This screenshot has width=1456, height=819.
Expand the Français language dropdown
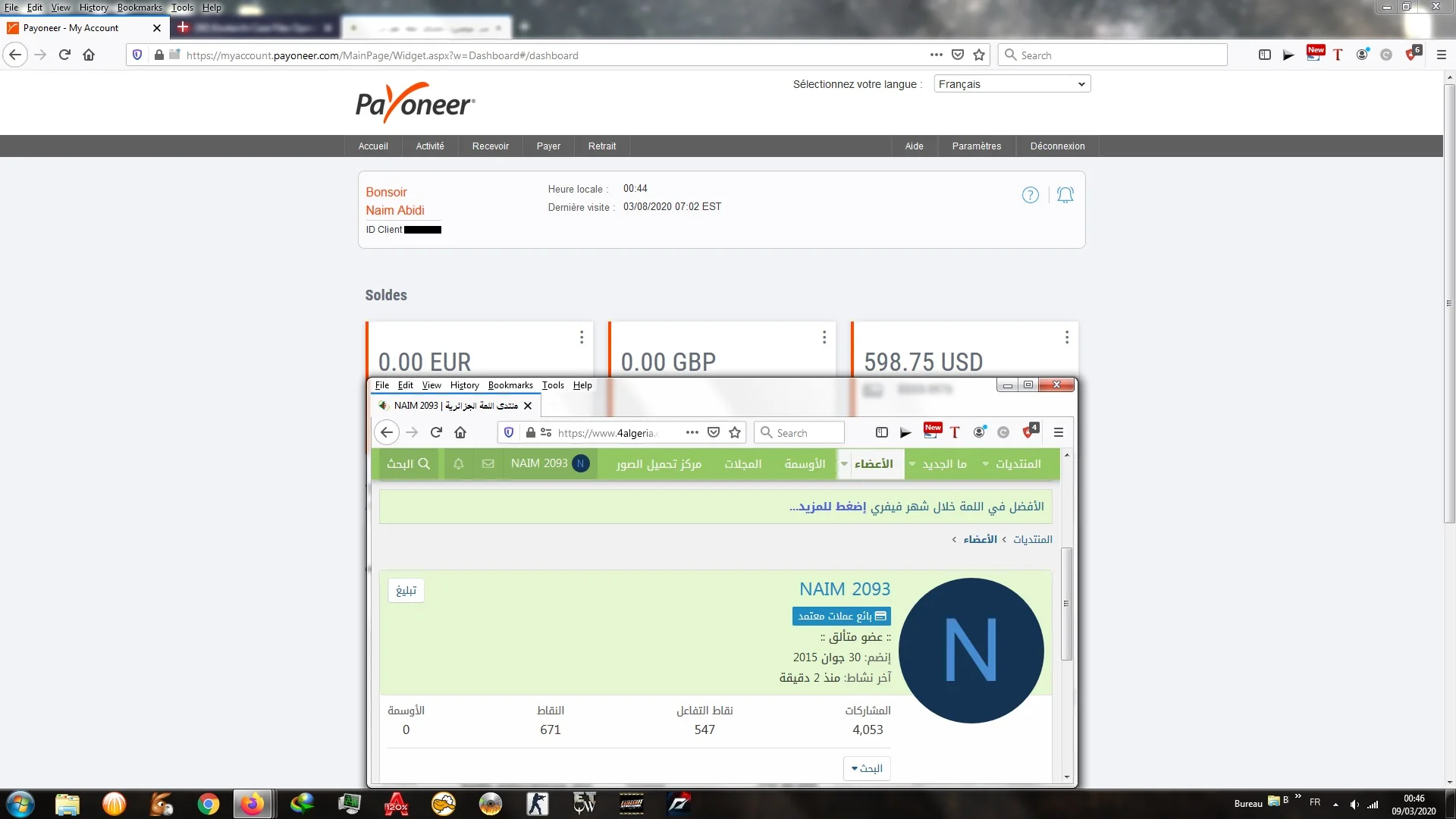click(1012, 84)
